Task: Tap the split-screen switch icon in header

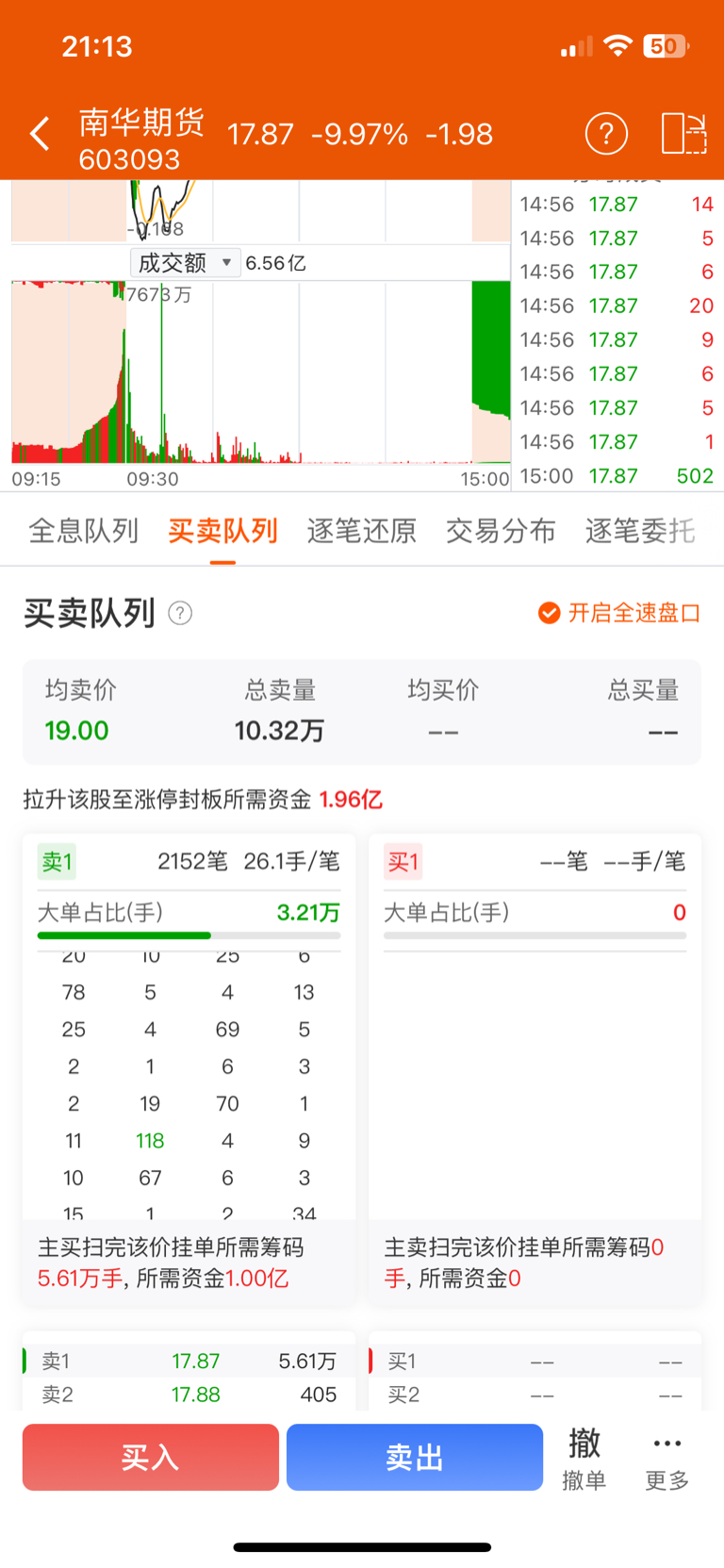Action: (683, 134)
